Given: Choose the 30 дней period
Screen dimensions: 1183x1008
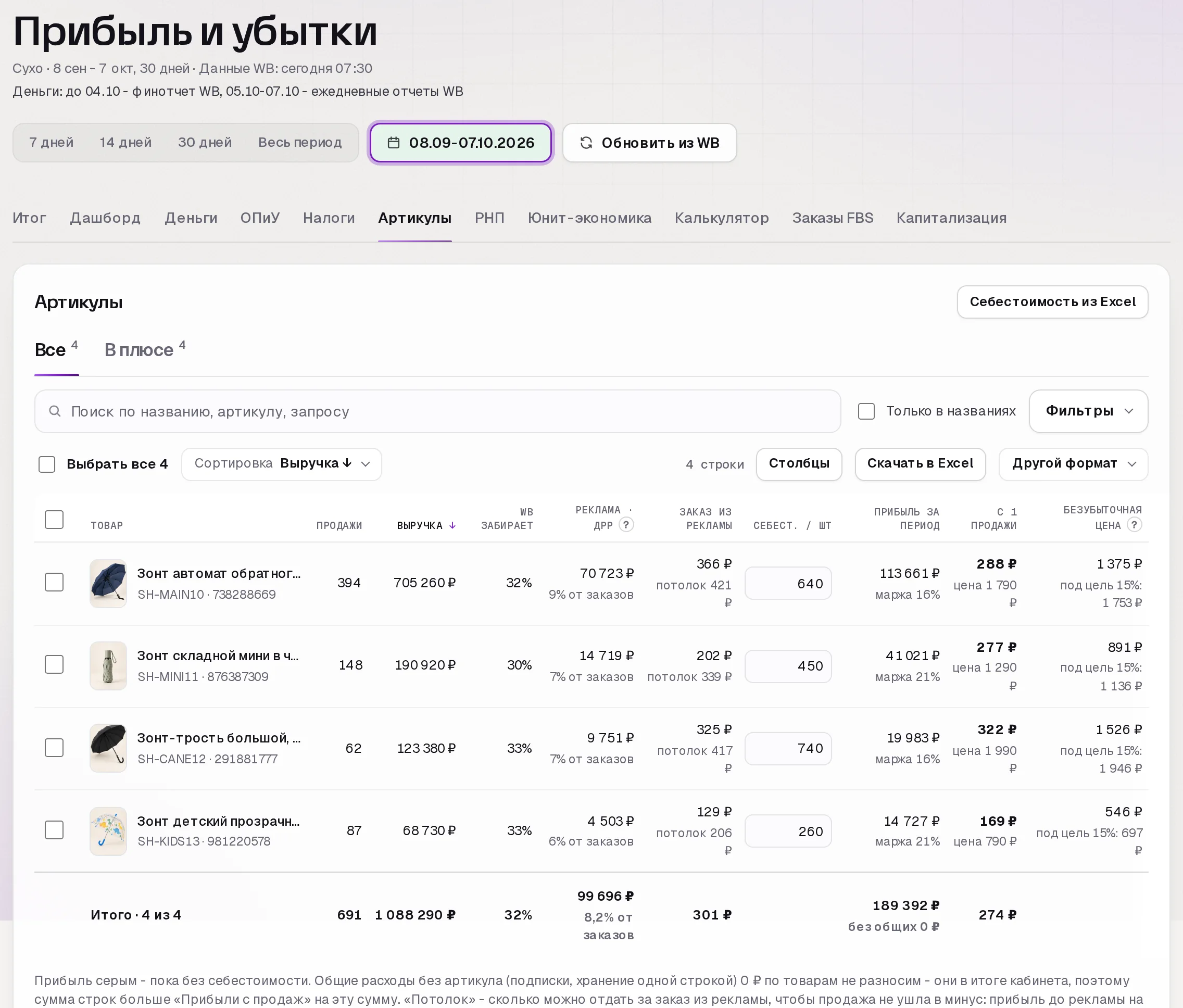Looking at the screenshot, I should click(x=205, y=142).
